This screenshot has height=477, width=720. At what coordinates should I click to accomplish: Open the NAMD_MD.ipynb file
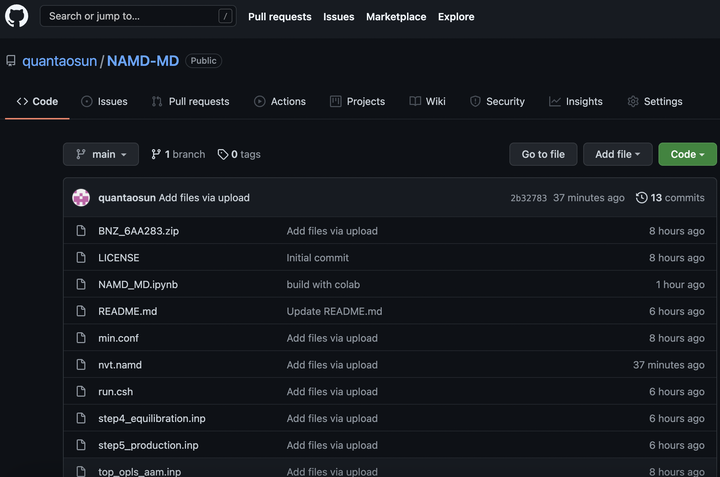coord(138,285)
